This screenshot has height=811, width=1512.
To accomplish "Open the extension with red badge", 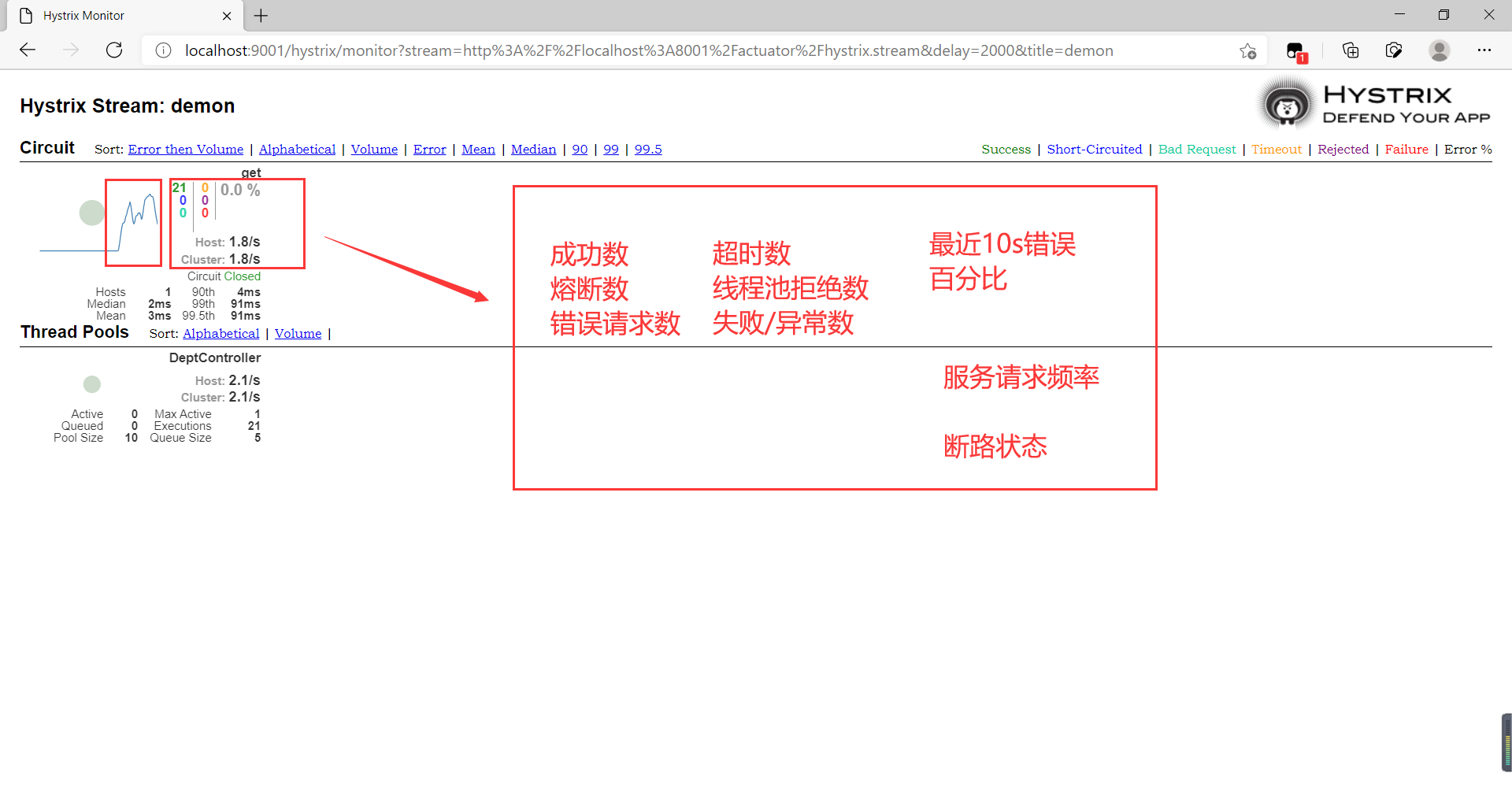I will [x=1296, y=52].
